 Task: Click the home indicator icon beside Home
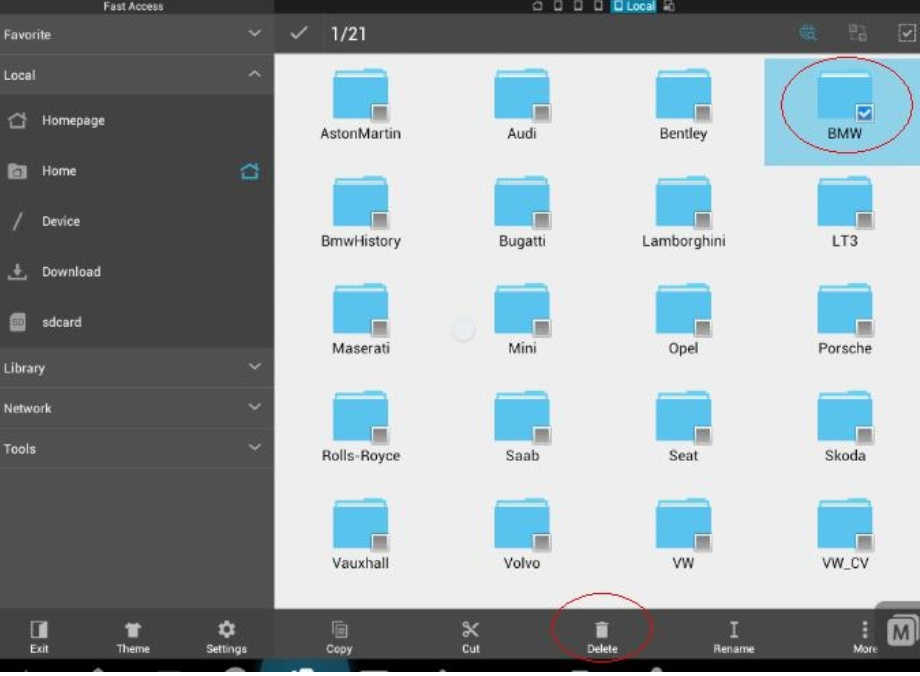[x=249, y=171]
